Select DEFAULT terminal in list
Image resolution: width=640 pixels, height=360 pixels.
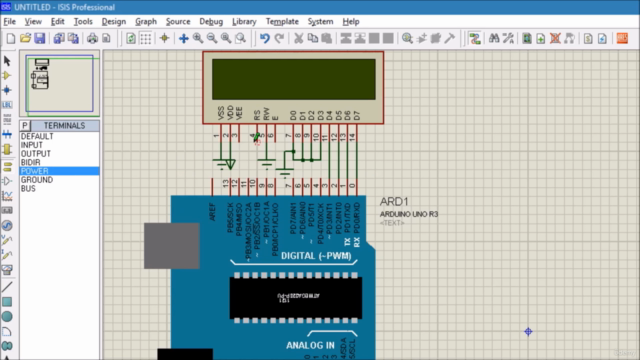(59, 136)
